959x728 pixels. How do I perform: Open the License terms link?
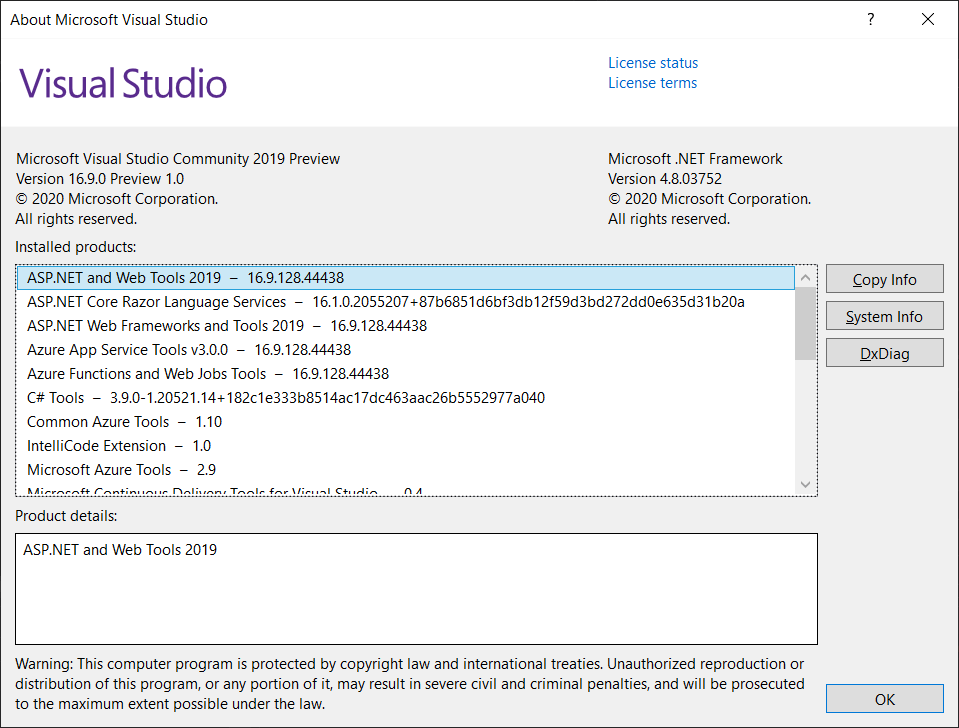(x=652, y=83)
